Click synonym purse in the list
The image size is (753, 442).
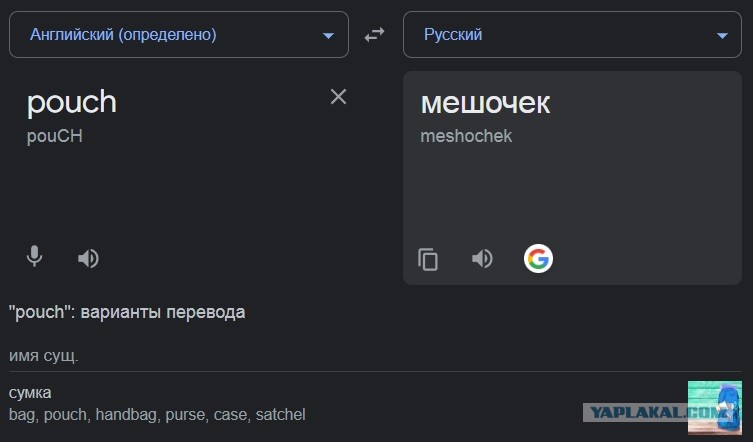click(185, 415)
